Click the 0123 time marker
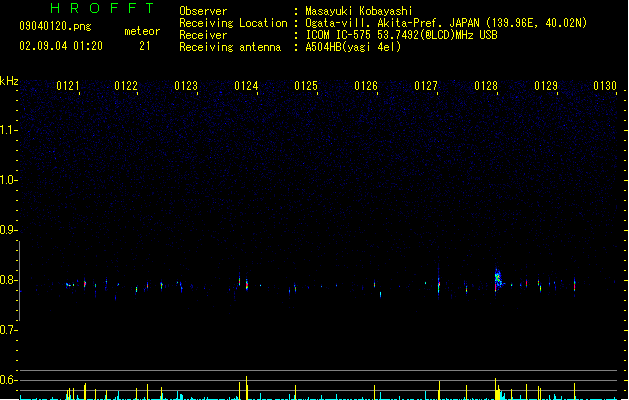This screenshot has height=400, width=629. click(186, 86)
